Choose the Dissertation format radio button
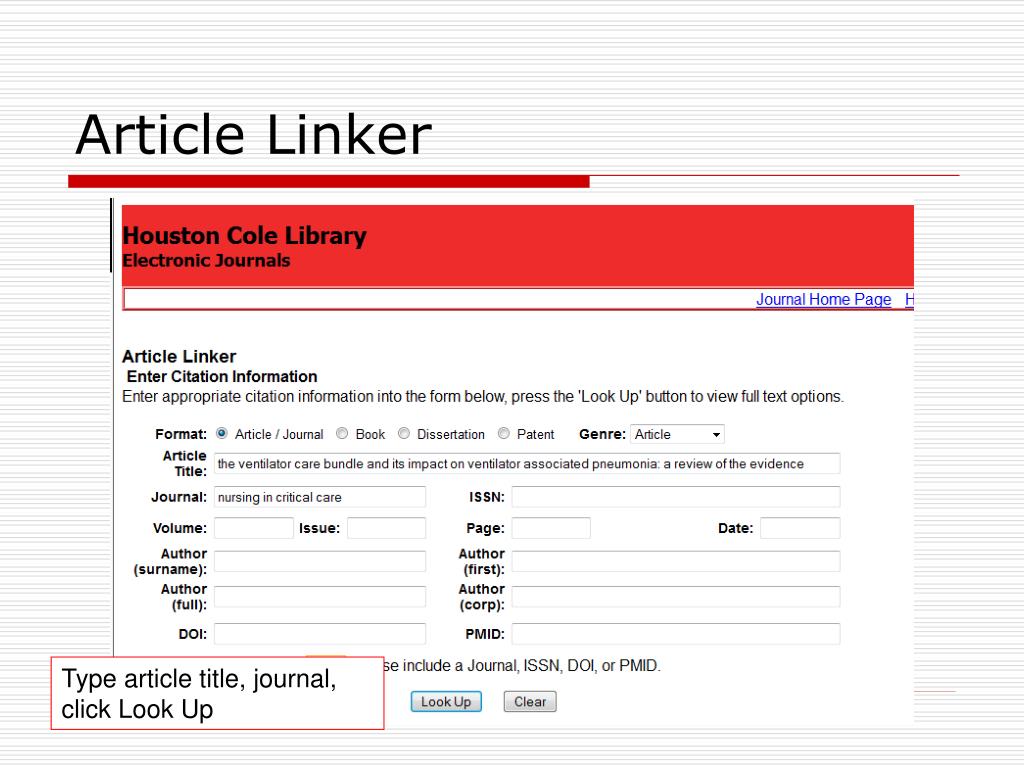This screenshot has width=1024, height=768. coord(404,434)
